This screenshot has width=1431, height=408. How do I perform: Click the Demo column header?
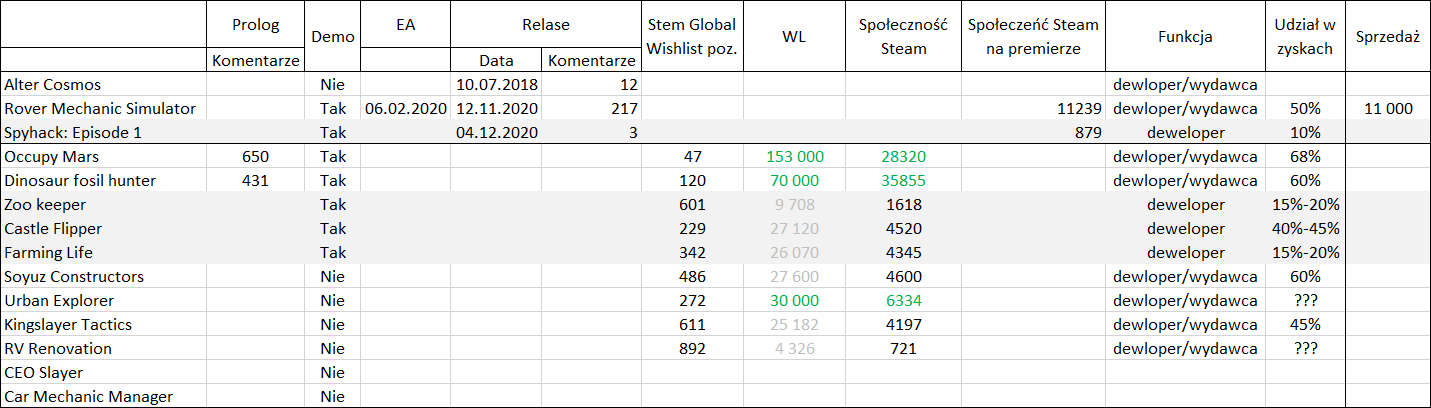point(331,37)
